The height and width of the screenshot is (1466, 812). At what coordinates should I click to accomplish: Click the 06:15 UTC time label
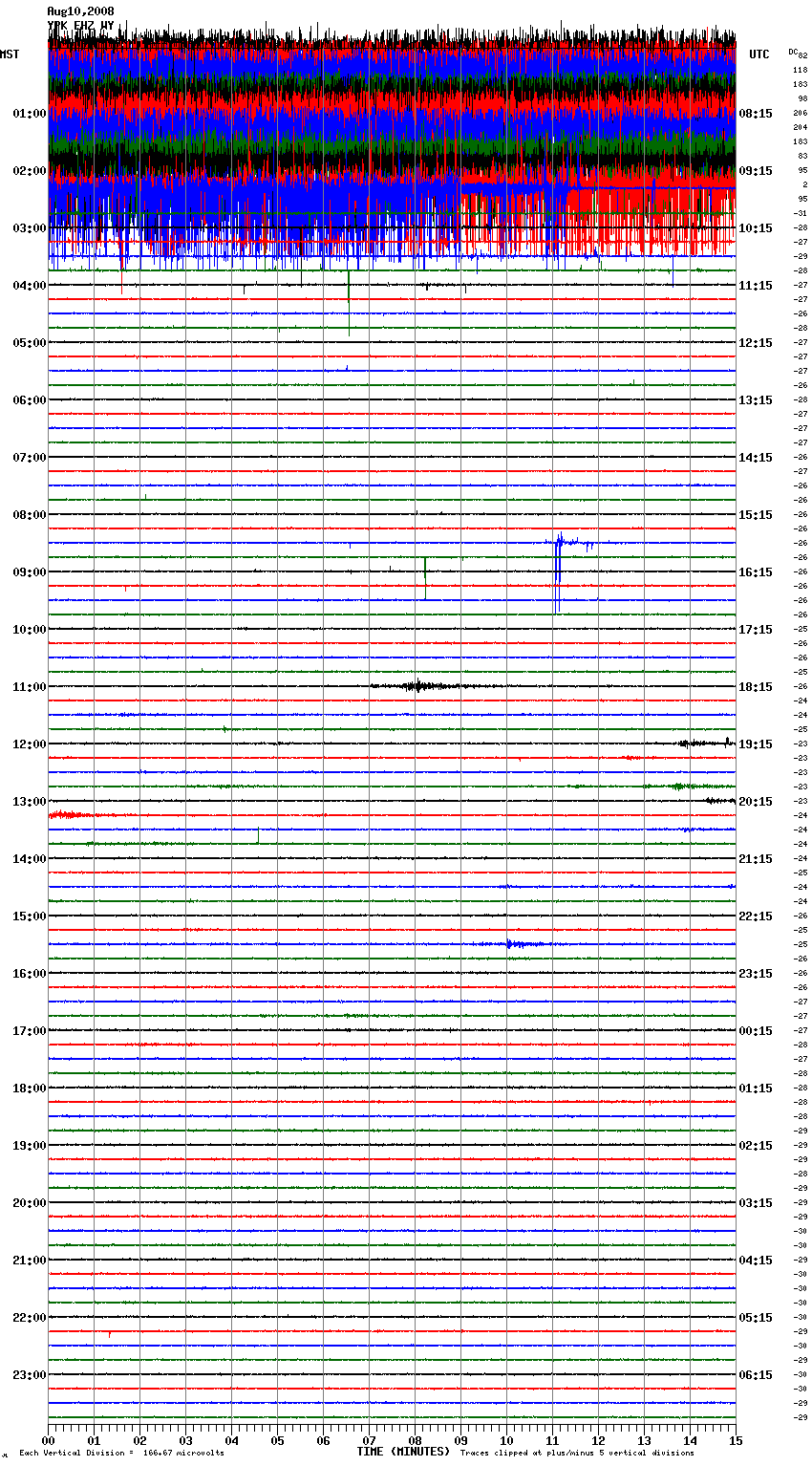(x=756, y=1375)
